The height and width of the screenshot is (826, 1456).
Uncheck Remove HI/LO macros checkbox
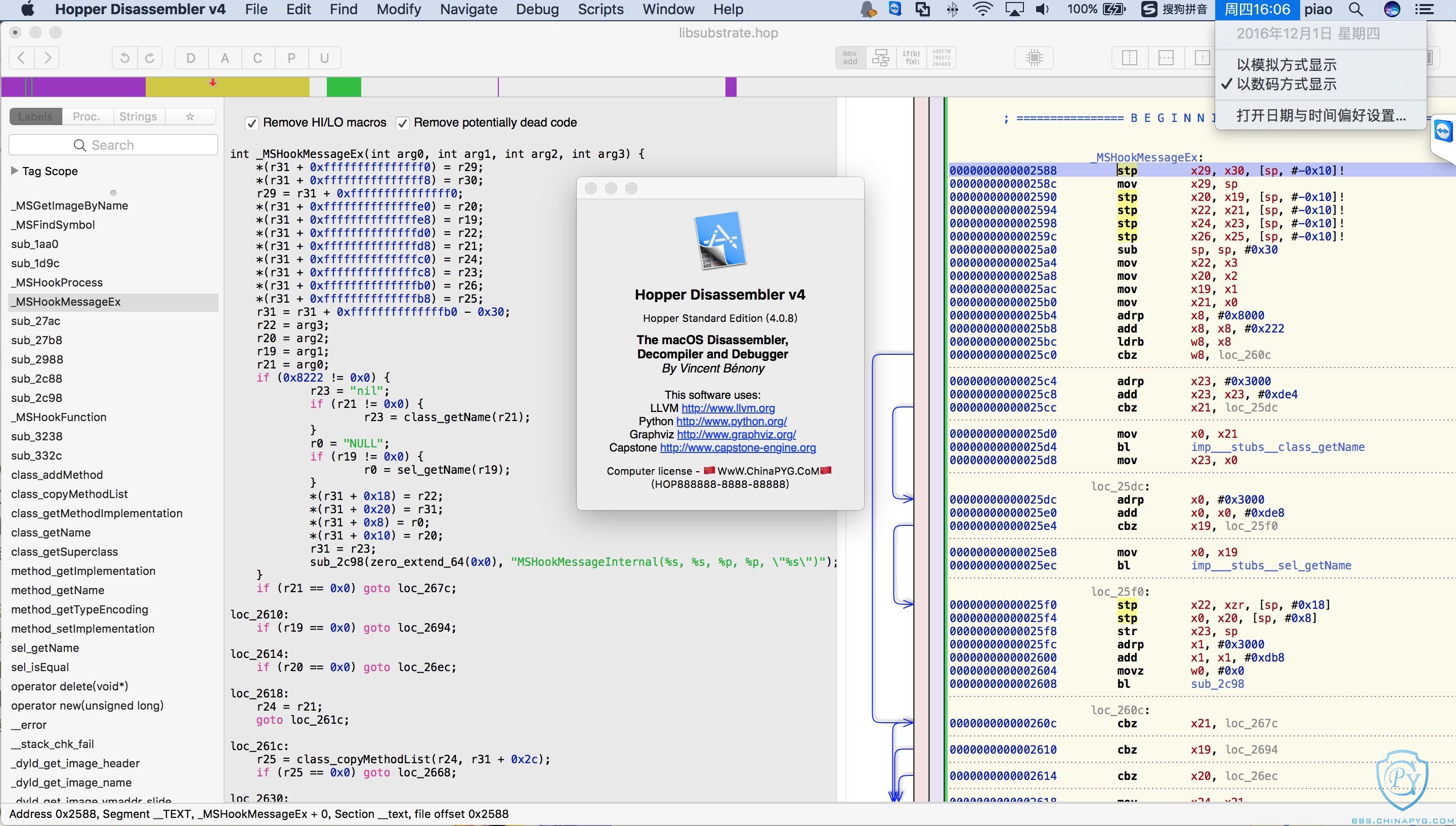(252, 123)
